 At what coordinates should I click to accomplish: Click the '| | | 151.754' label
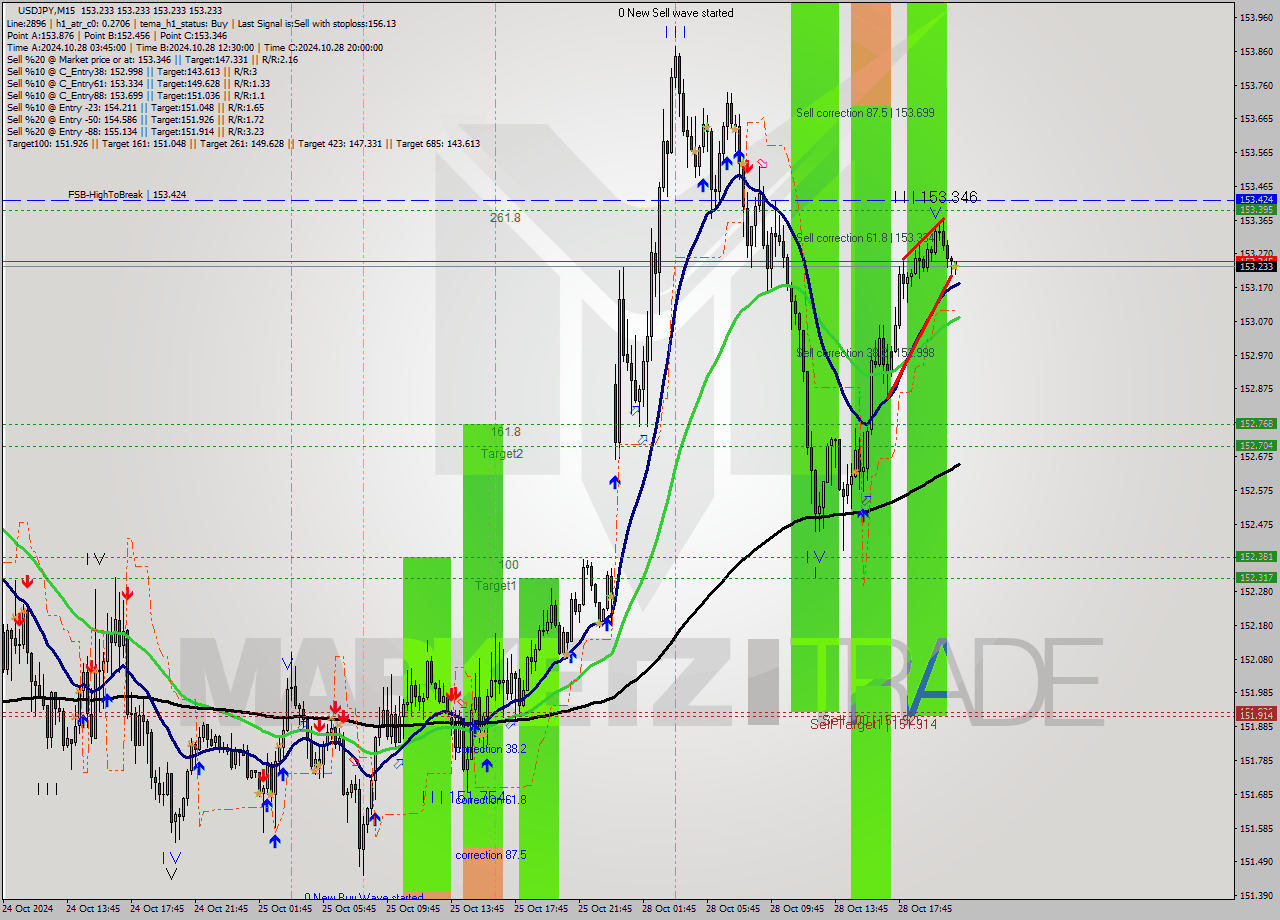tap(464, 797)
